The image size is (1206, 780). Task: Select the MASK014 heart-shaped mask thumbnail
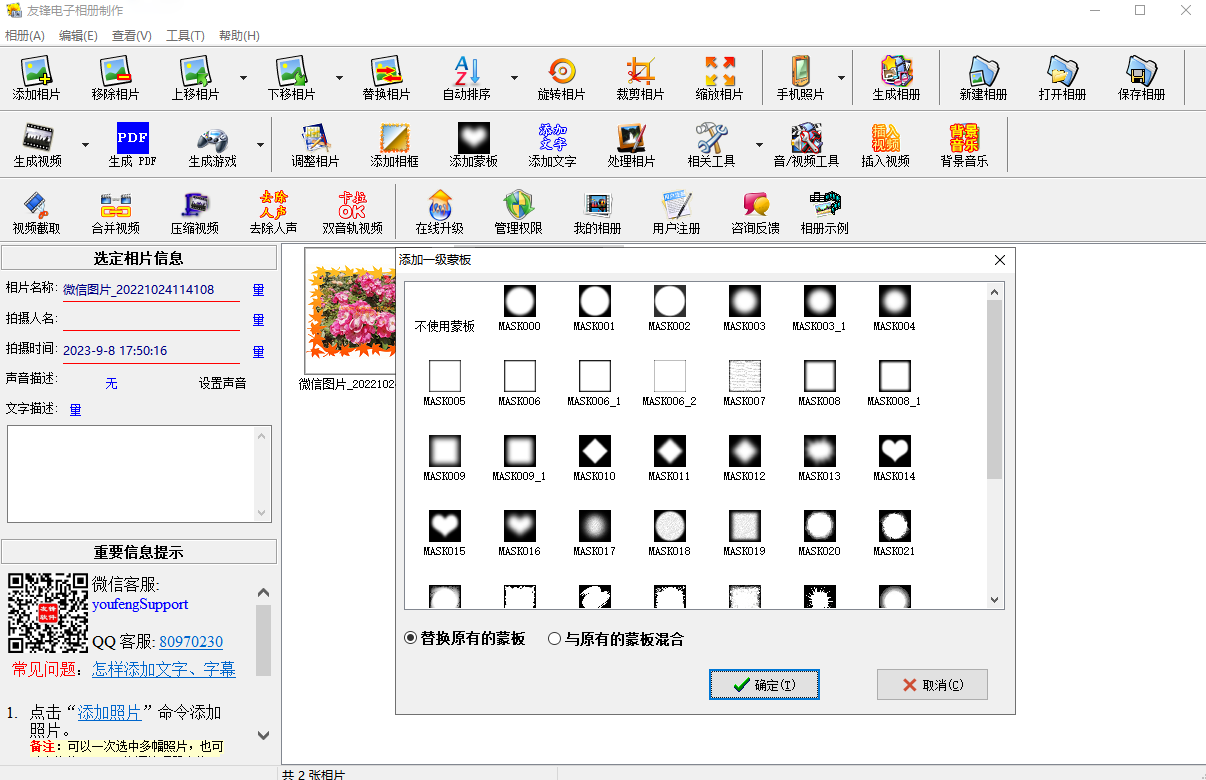(x=894, y=452)
